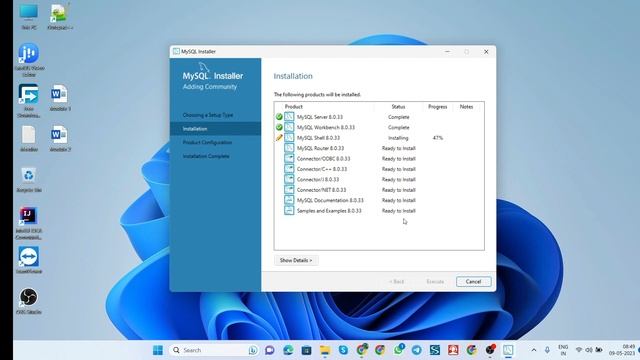Select the Installation step in sidebar

[x=215, y=129]
